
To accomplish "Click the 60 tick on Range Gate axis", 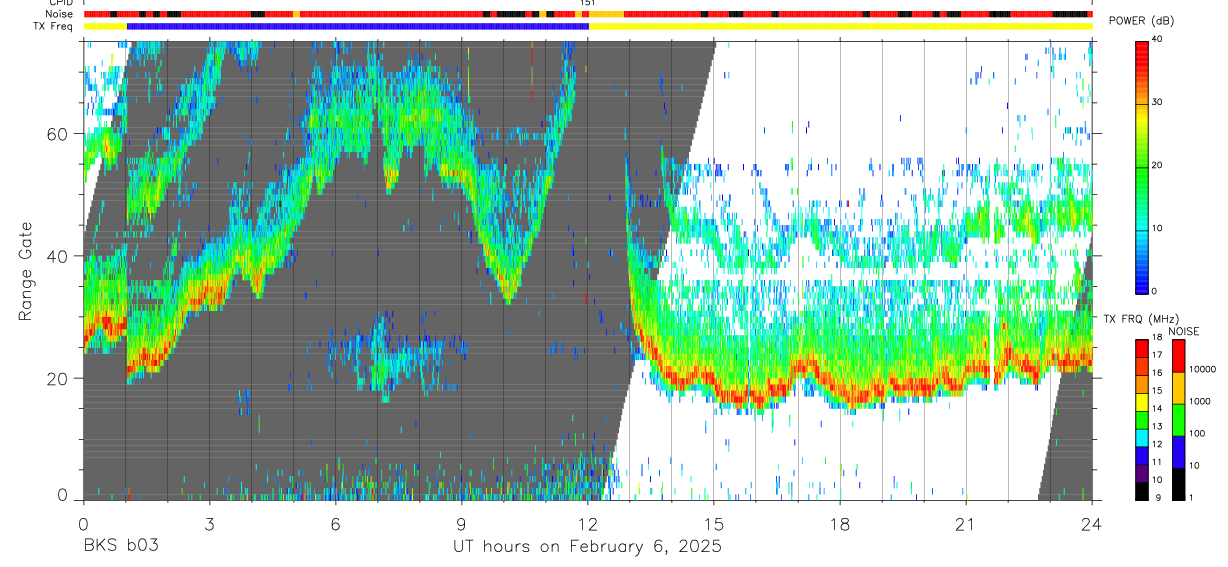I will point(58,134).
